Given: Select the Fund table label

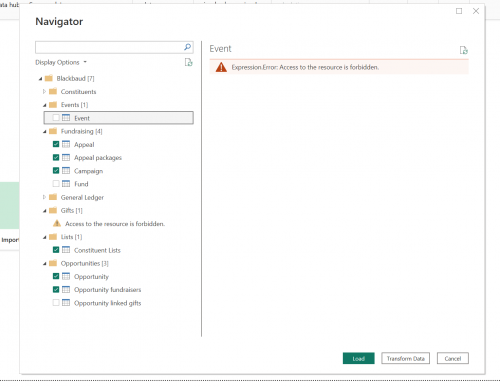Looking at the screenshot, I should 81,184.
